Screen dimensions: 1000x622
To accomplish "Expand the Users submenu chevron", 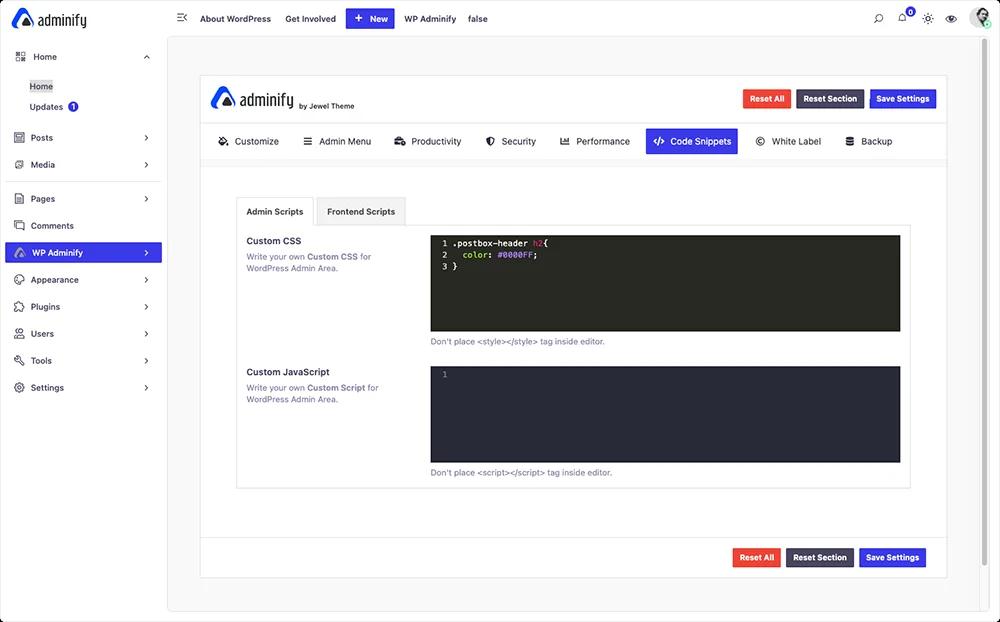I will pyautogui.click(x=147, y=334).
